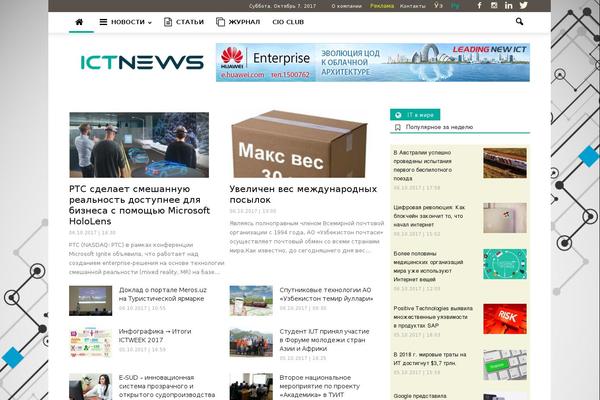The image size is (600, 400).
Task: Click thumbnail beside Спутниковые технологии article
Action: click(251, 300)
